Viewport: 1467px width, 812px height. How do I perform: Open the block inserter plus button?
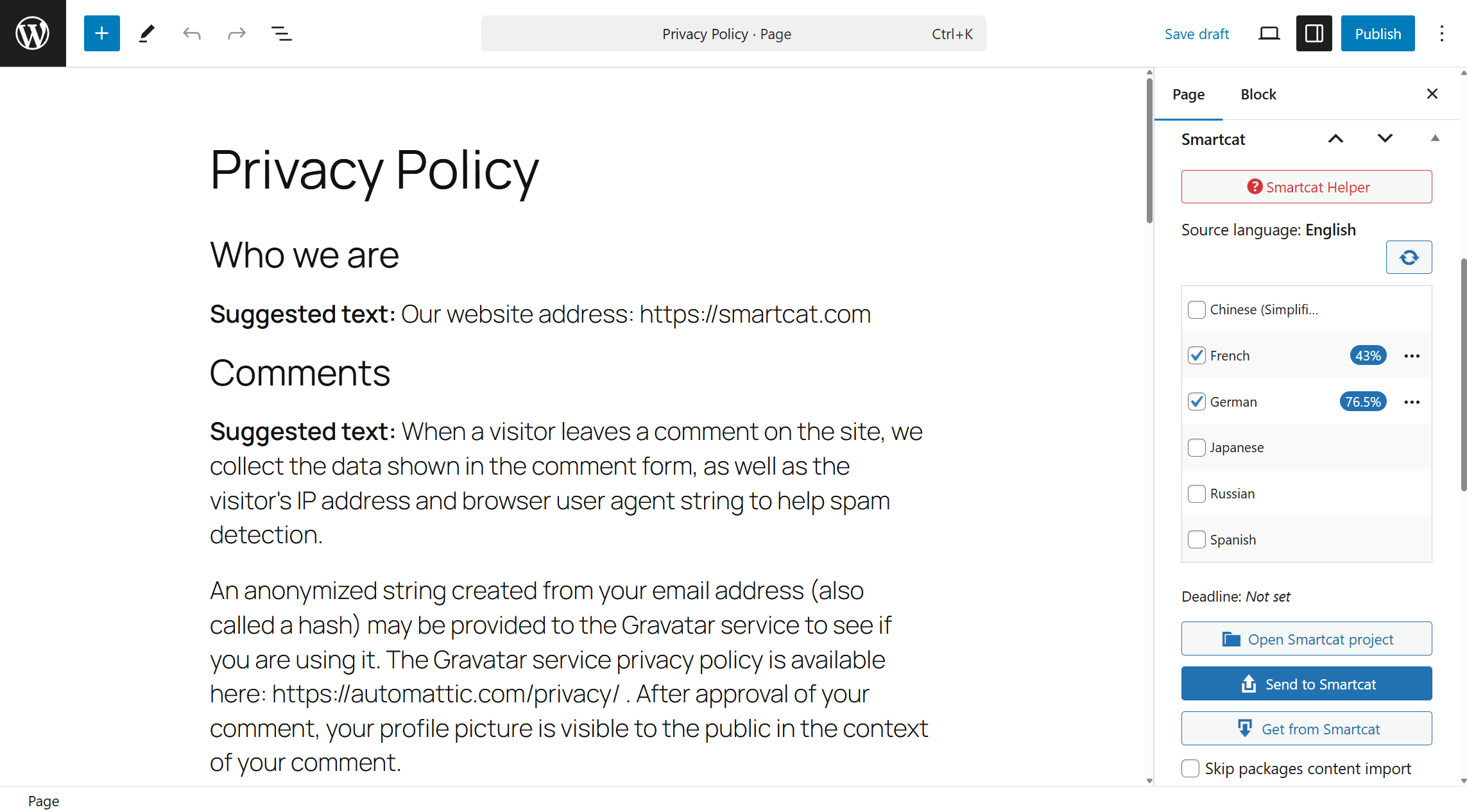pyautogui.click(x=101, y=33)
